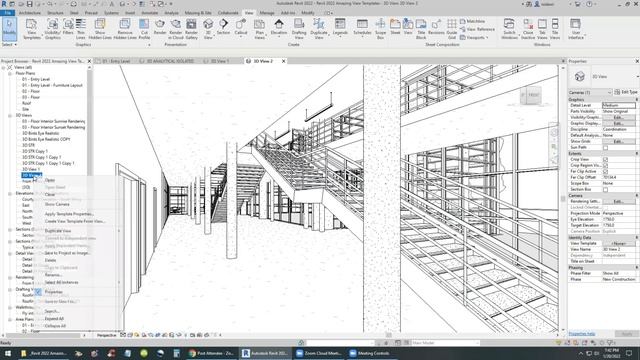Open the Properties help link
Image resolution: width=640 pixels, height=360 pixels.
click(x=582, y=334)
